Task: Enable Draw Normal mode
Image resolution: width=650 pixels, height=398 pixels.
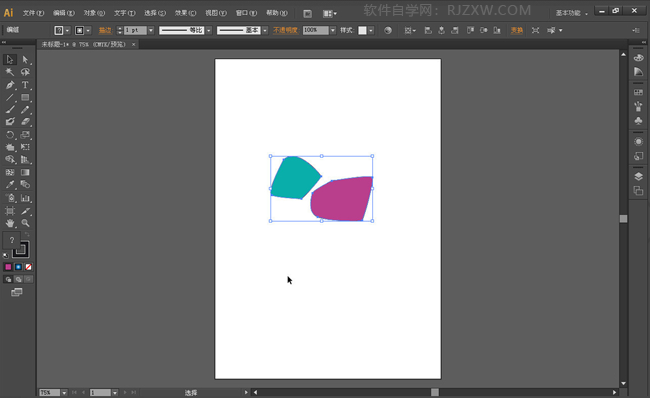Action: click(x=8, y=279)
